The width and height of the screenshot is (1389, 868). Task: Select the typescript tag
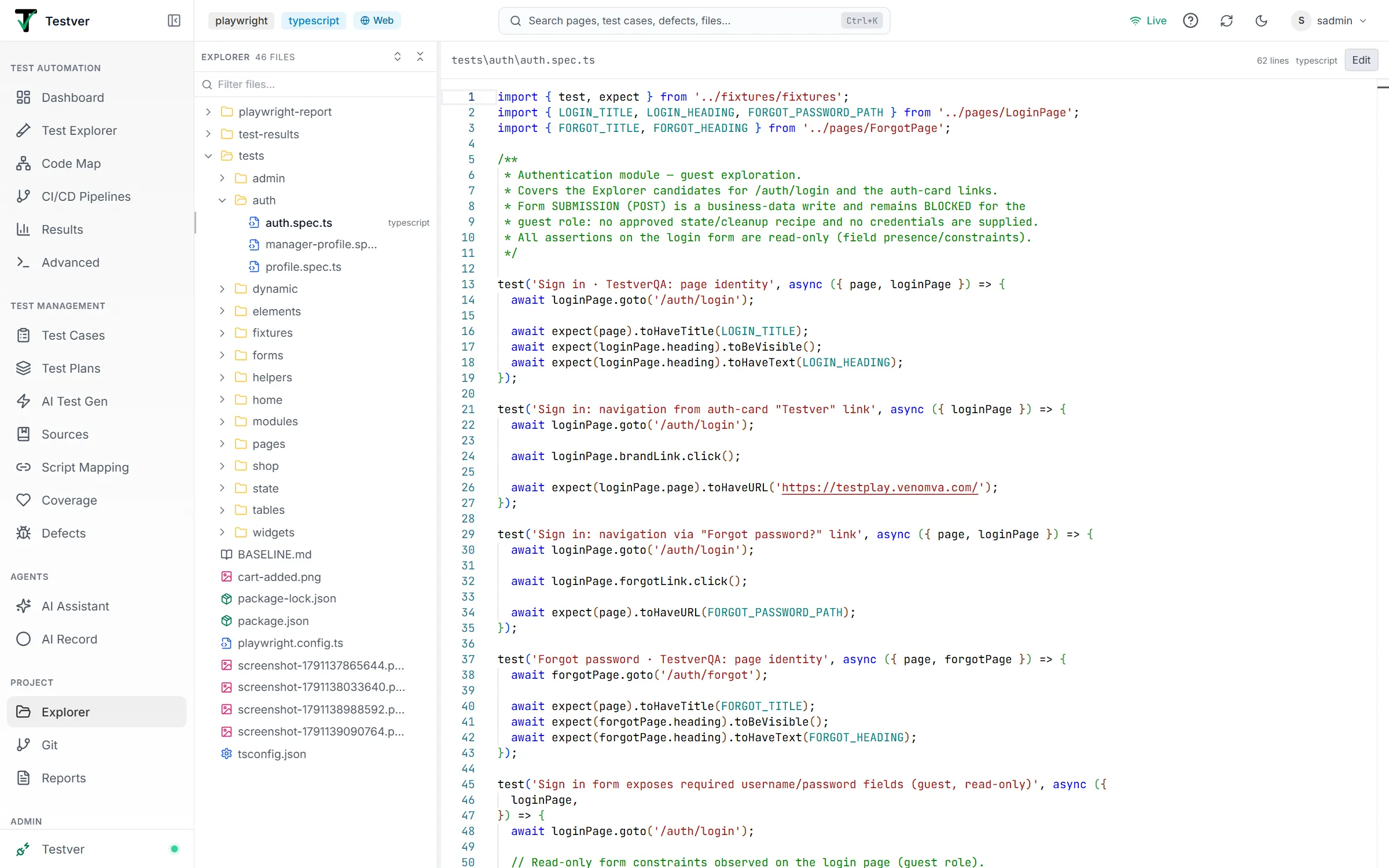coord(314,21)
